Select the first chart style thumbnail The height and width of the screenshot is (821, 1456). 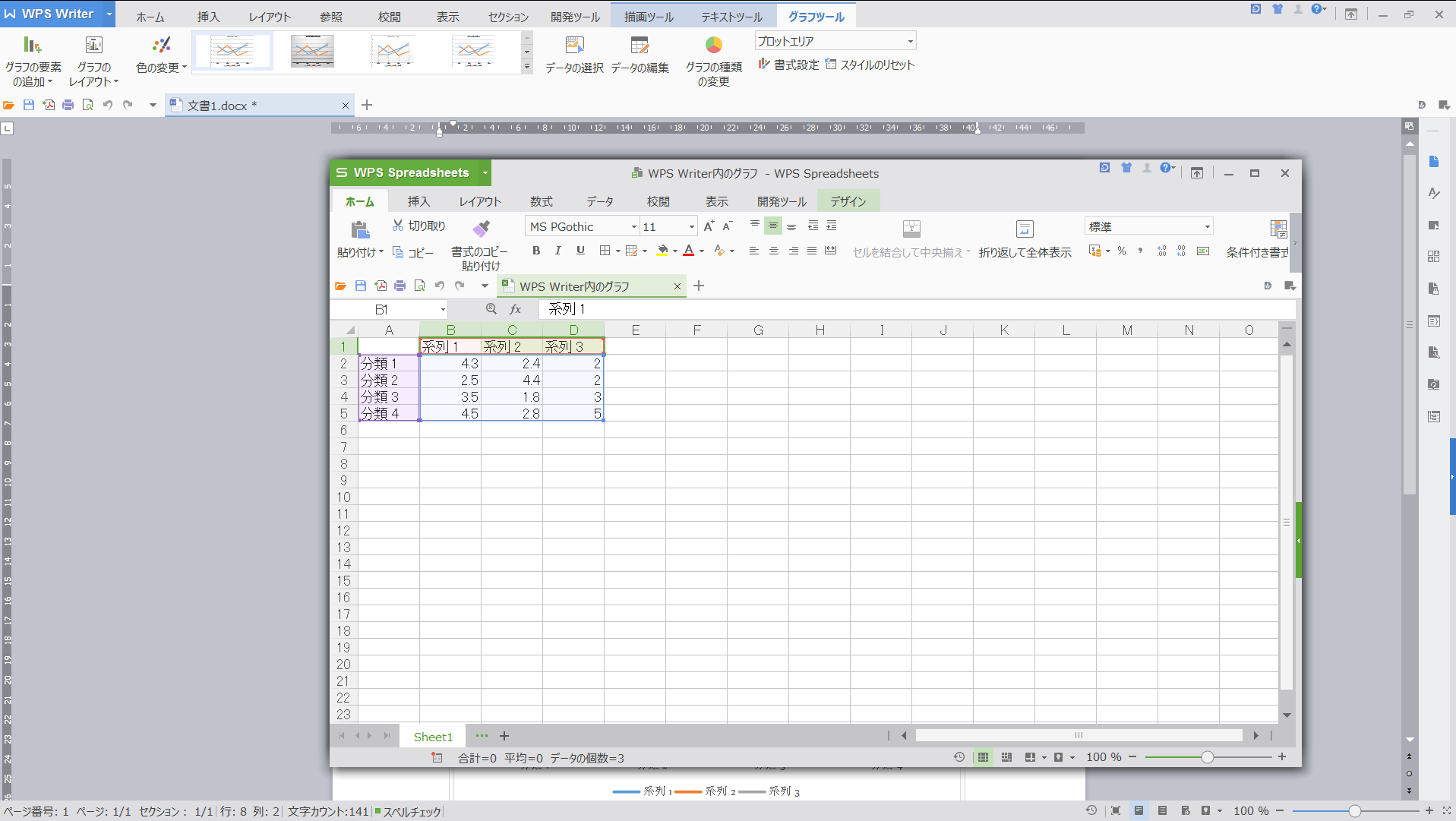tap(232, 52)
